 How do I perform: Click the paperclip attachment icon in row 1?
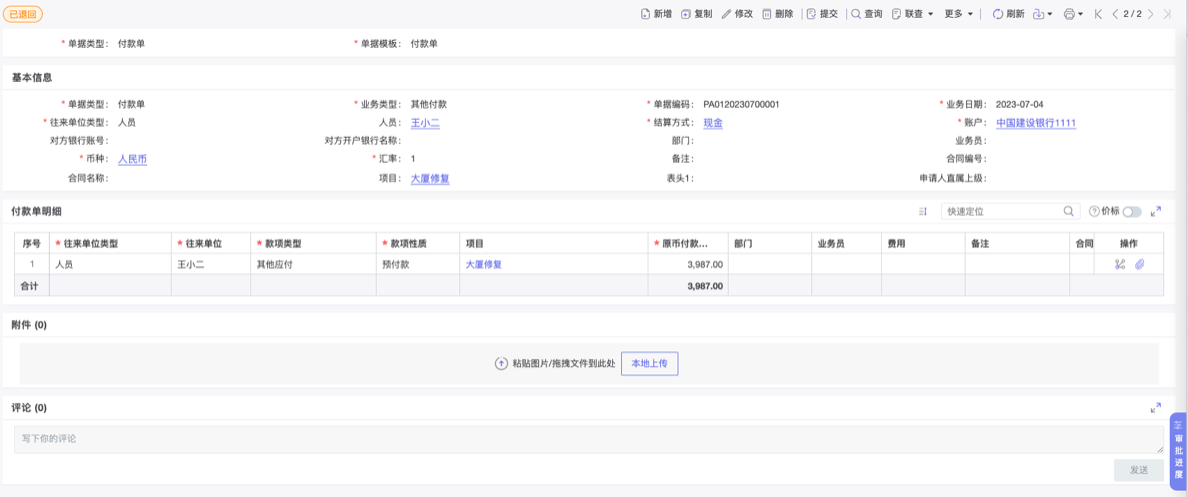click(x=1140, y=265)
